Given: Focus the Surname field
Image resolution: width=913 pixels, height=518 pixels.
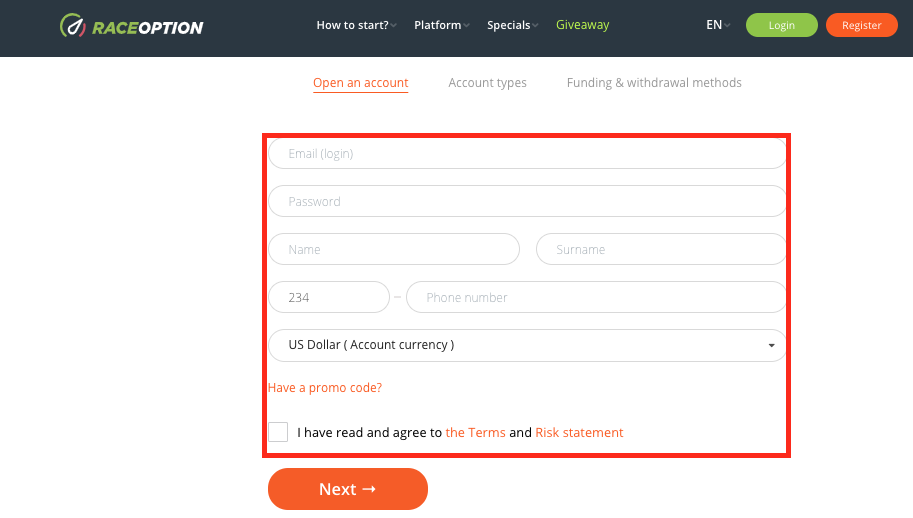Looking at the screenshot, I should click(661, 249).
